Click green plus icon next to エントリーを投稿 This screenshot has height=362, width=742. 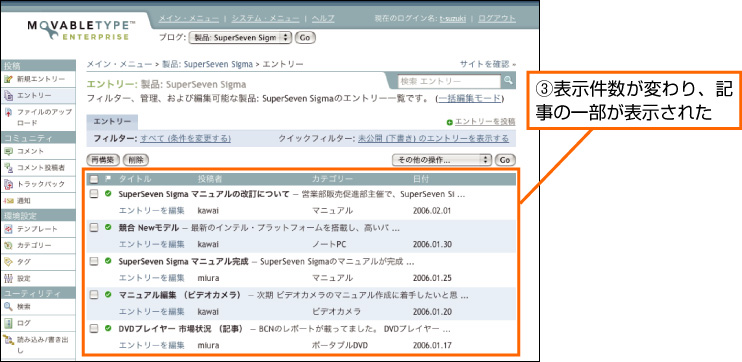(x=450, y=123)
